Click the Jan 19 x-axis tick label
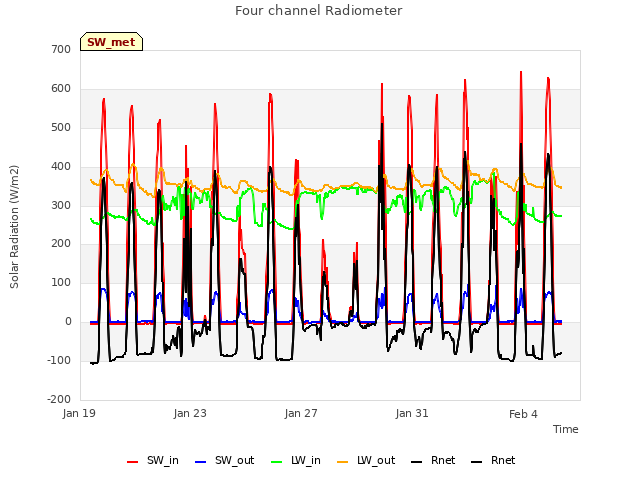 pos(79,413)
